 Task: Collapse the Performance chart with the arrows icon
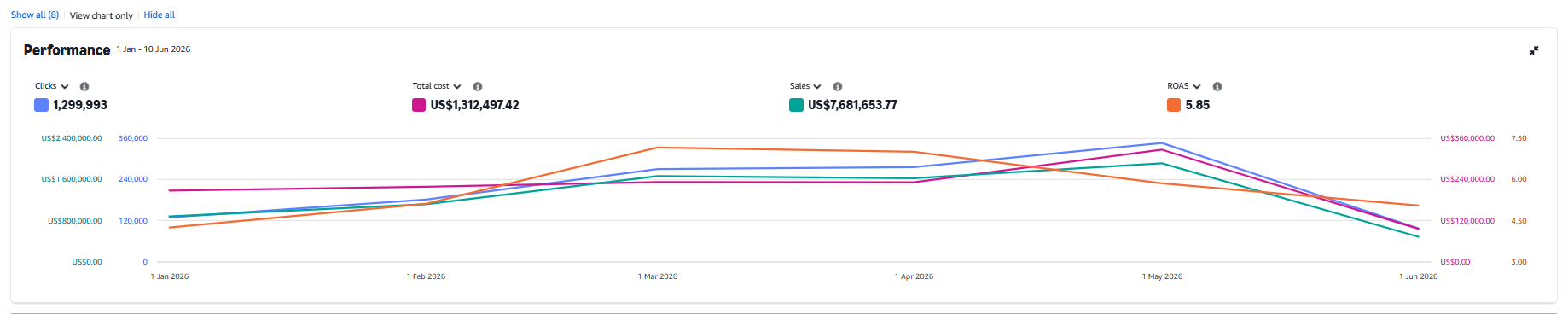tap(1534, 50)
